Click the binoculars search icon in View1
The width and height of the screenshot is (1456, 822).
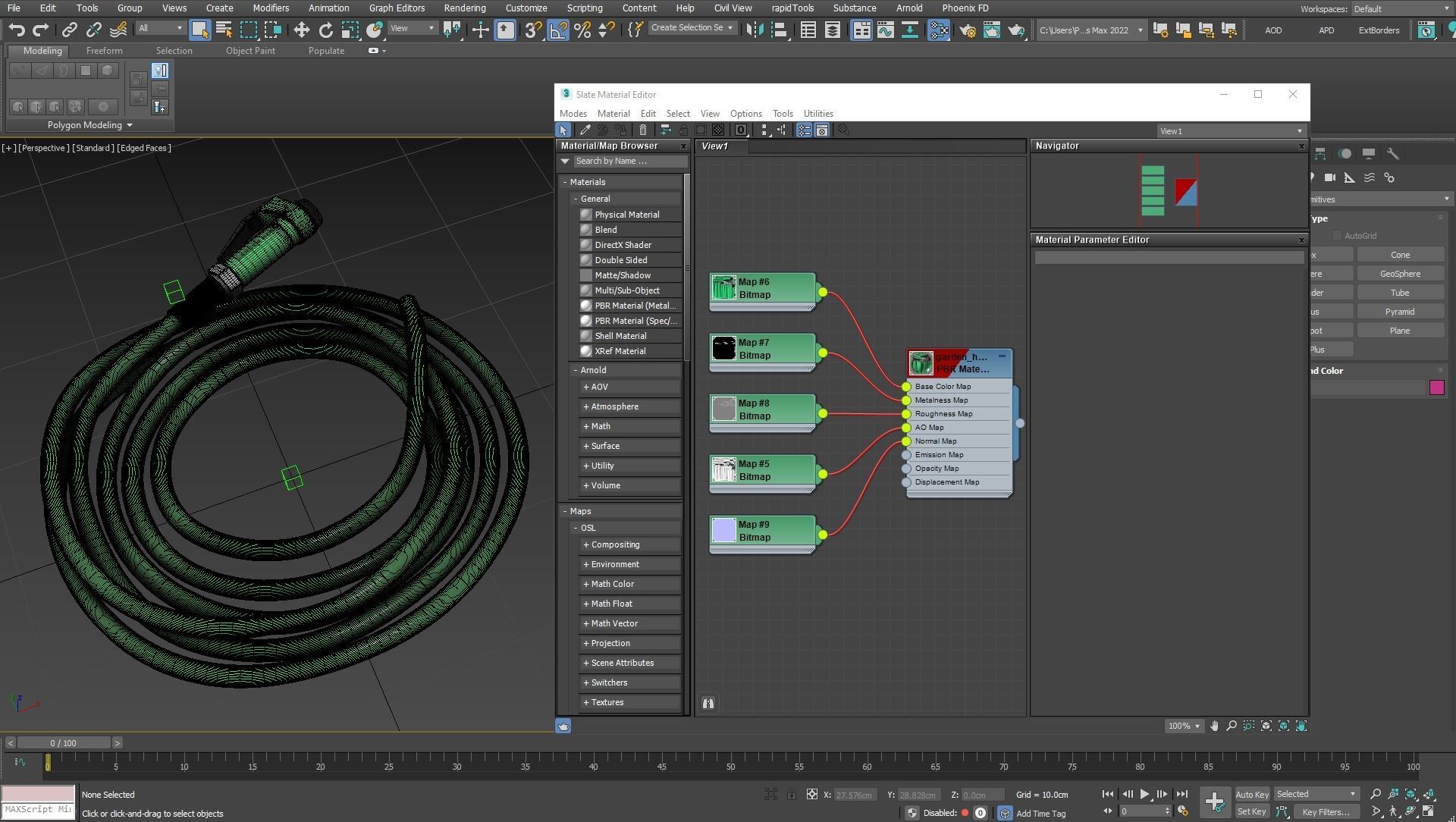[x=708, y=703]
